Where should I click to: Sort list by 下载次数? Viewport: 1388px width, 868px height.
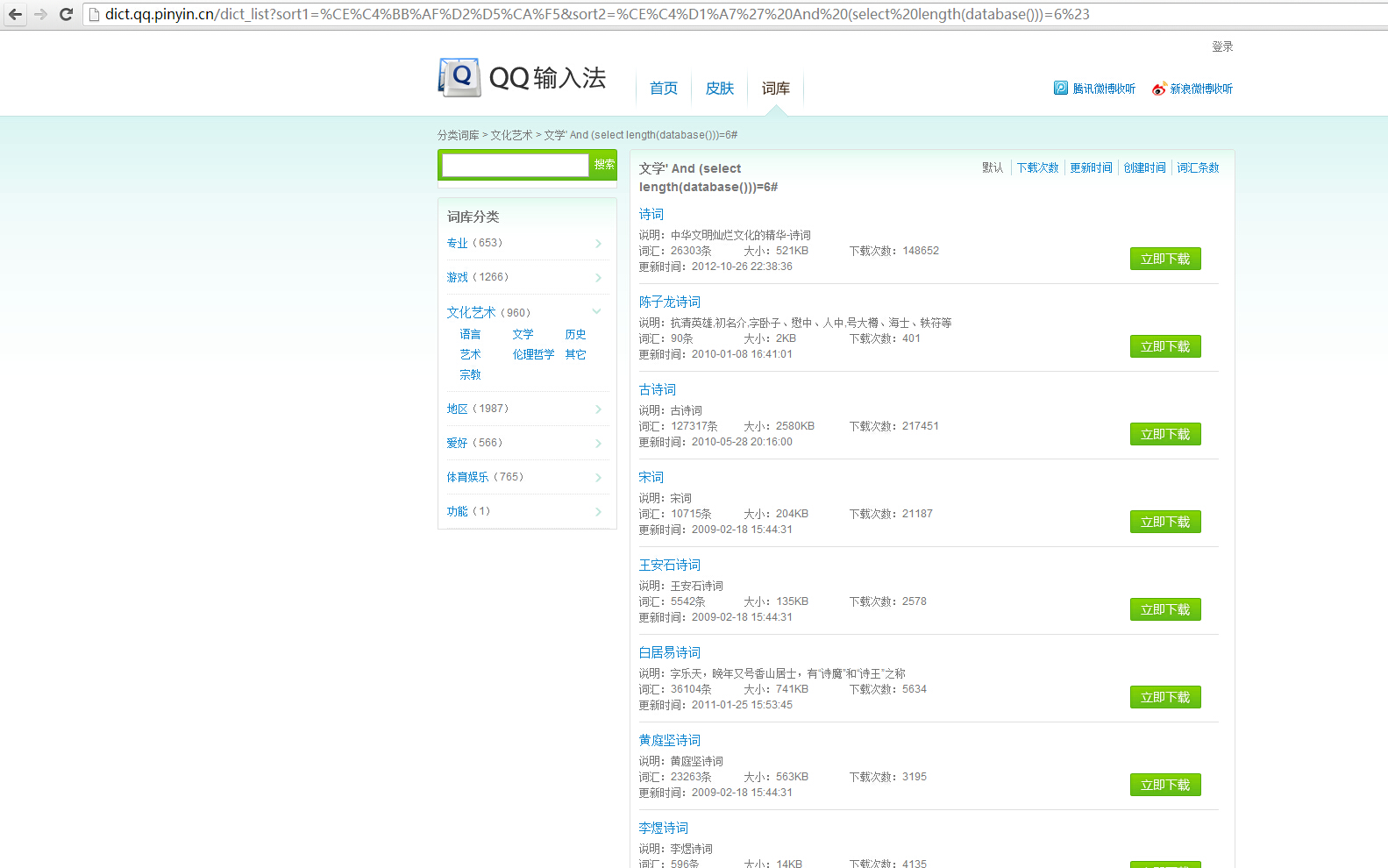pos(1037,167)
